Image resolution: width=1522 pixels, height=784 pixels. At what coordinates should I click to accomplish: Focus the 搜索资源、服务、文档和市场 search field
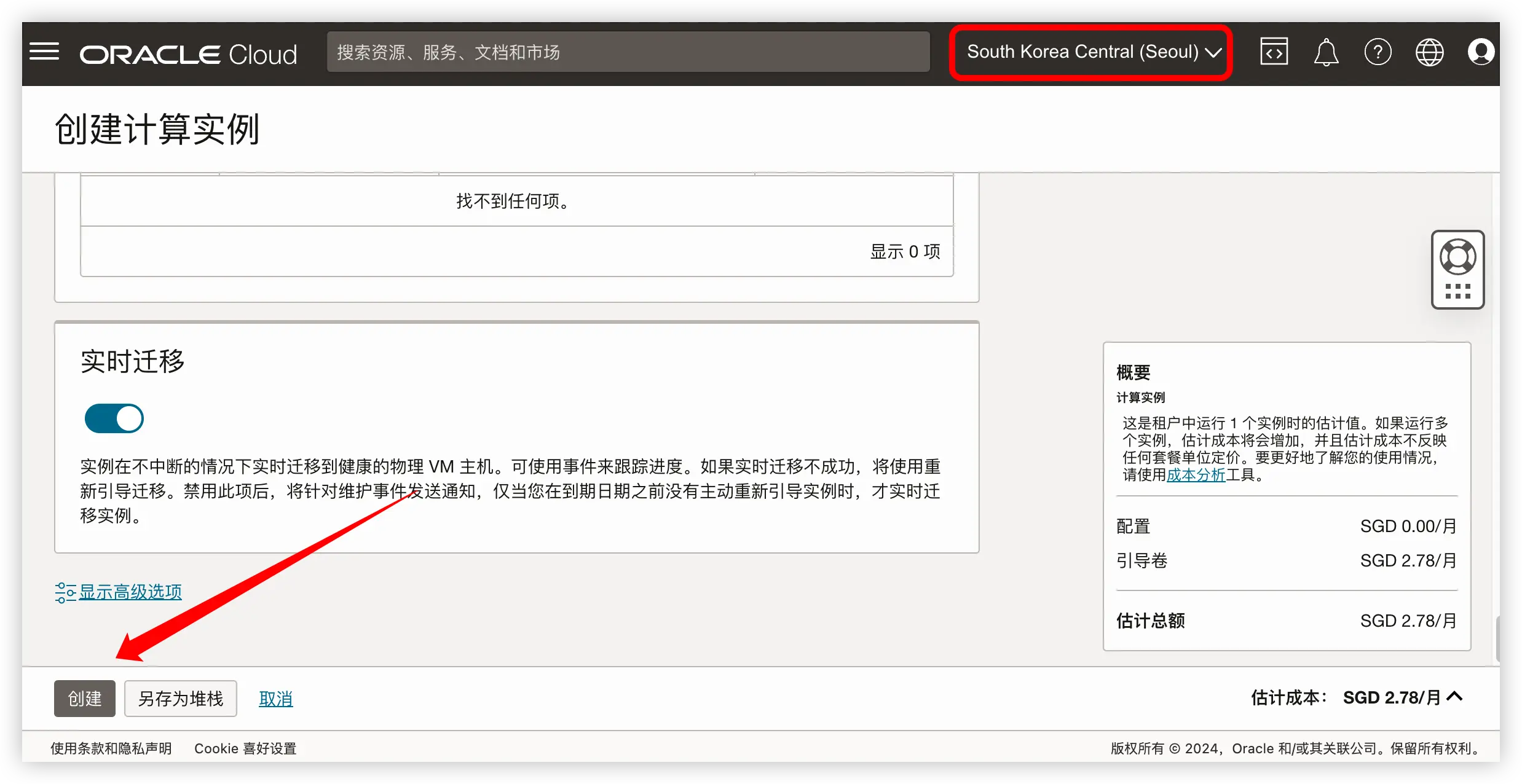[628, 52]
